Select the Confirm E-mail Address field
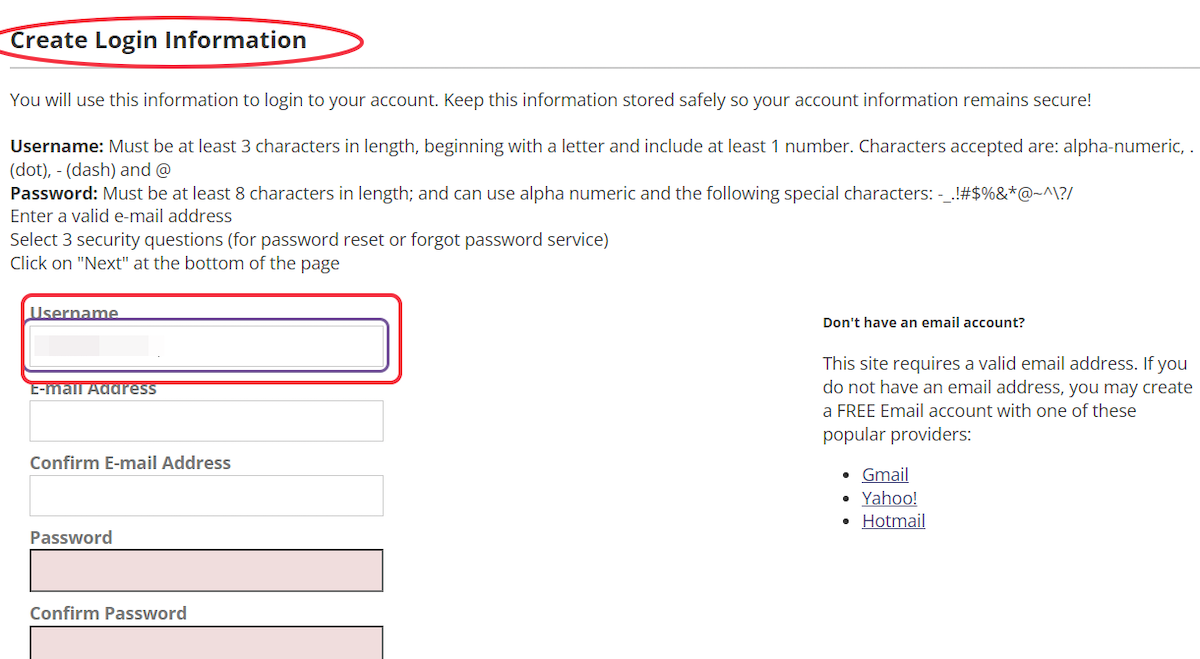 (206, 495)
